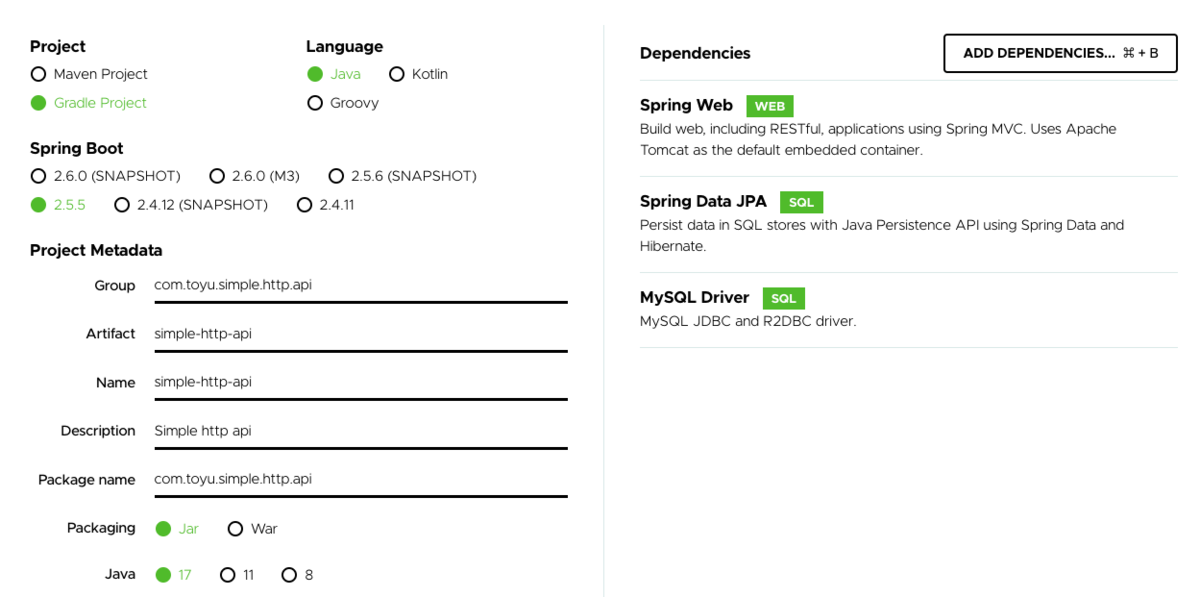Screen dimensions: 1200x597
Task: Select Spring Boot 2.4.12 (SNAPSHOT)
Action: pos(122,205)
